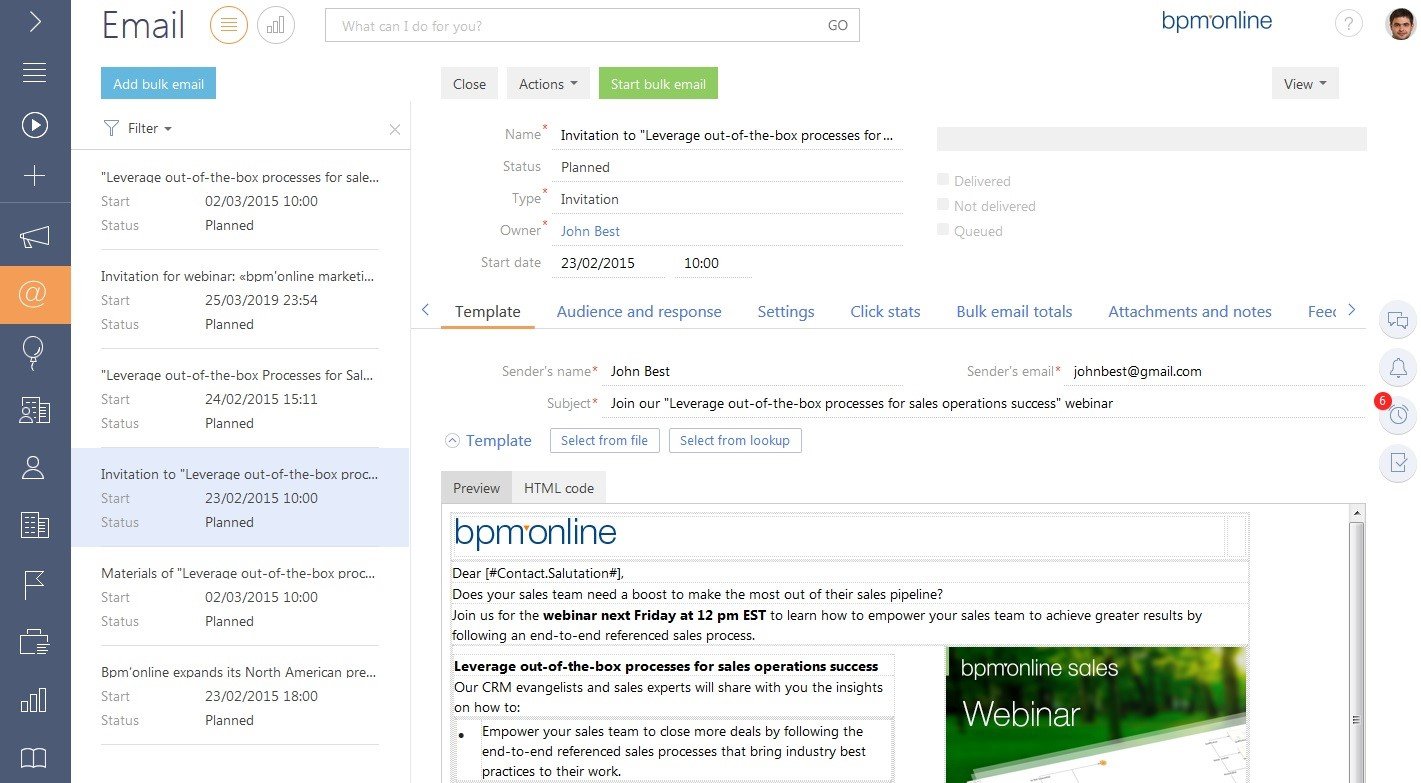Click the Add bulk email button
1421x783 pixels.
pyautogui.click(x=158, y=84)
